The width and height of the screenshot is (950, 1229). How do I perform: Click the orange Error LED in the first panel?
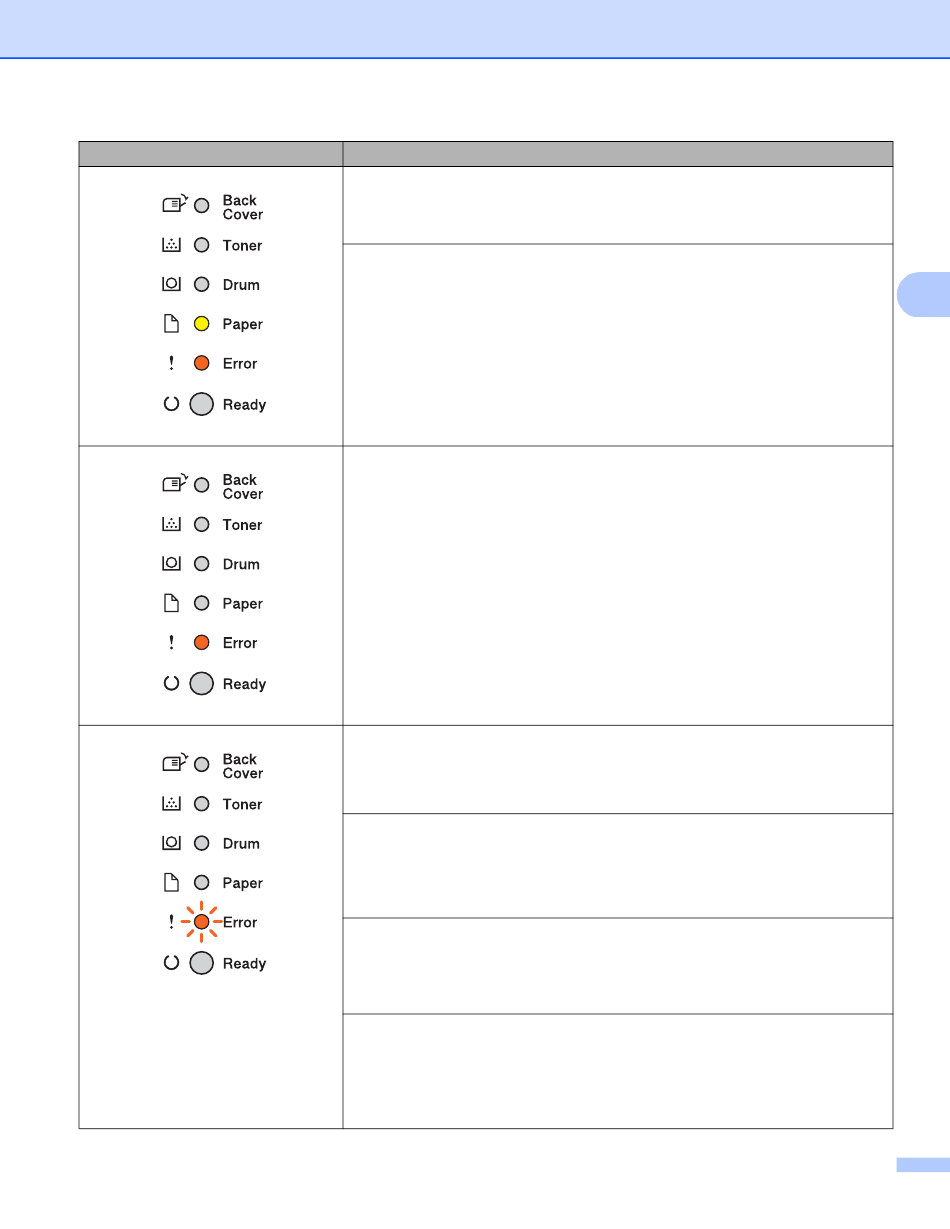click(x=201, y=363)
